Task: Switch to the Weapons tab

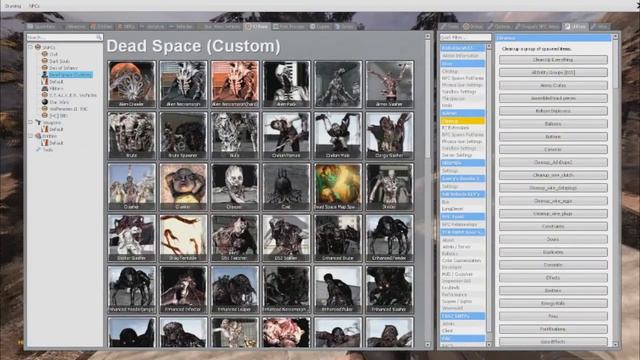Action: (x=73, y=27)
